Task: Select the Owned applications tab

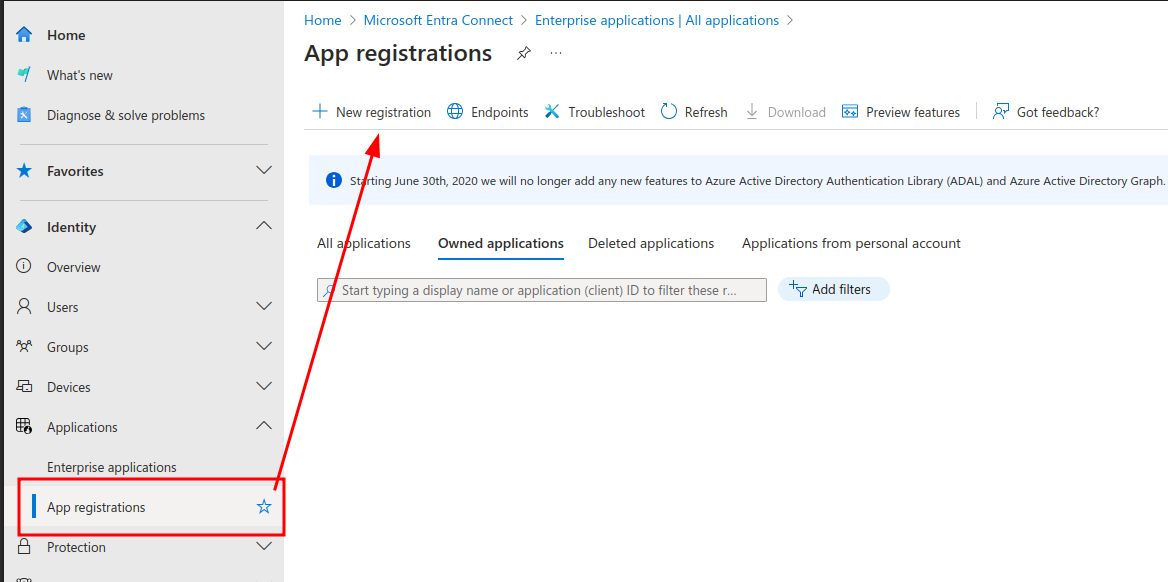Action: (x=501, y=244)
